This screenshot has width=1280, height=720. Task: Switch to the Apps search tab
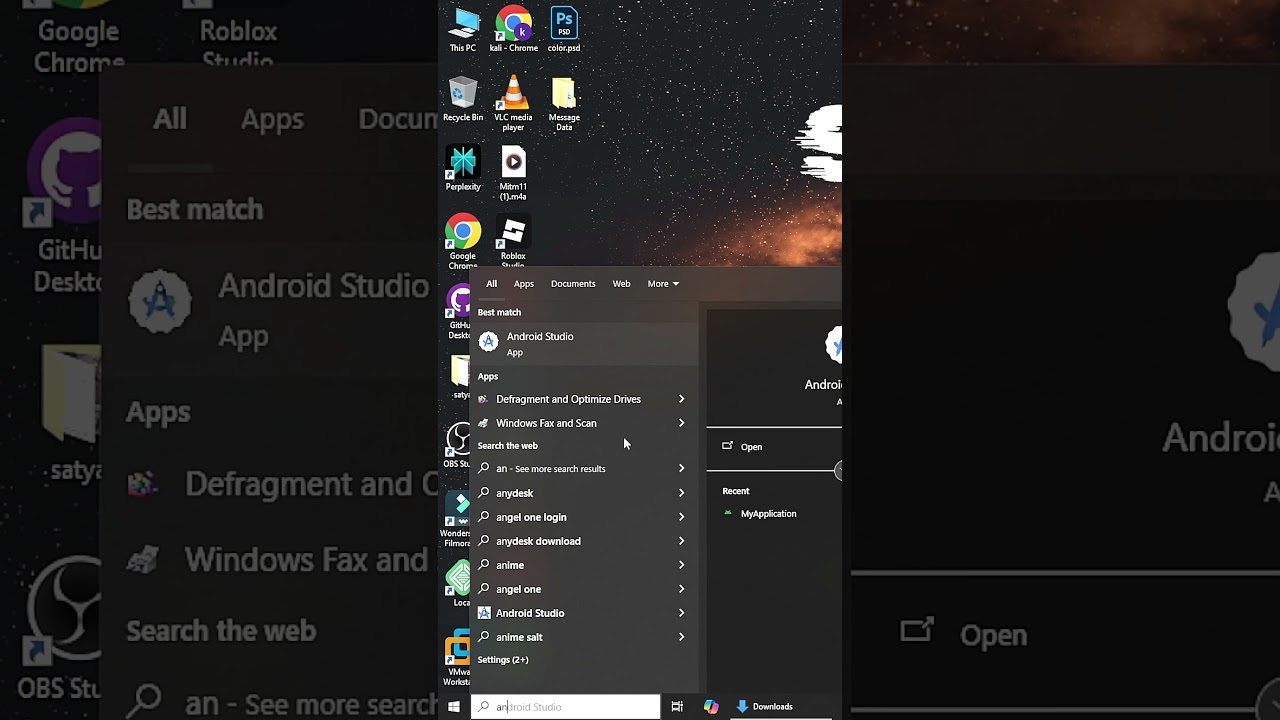524,284
